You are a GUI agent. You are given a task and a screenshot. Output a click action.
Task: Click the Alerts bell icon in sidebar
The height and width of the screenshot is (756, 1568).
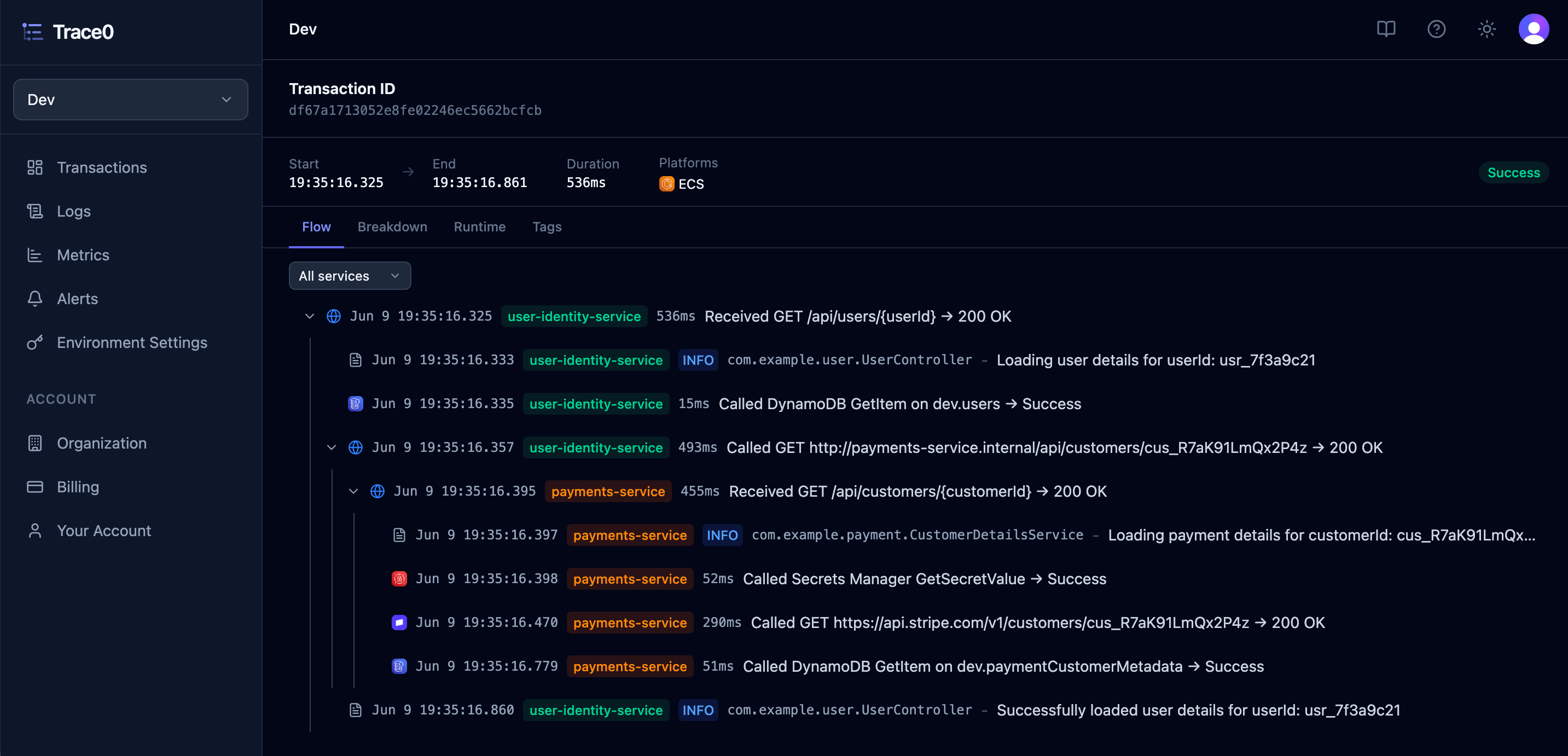34,299
